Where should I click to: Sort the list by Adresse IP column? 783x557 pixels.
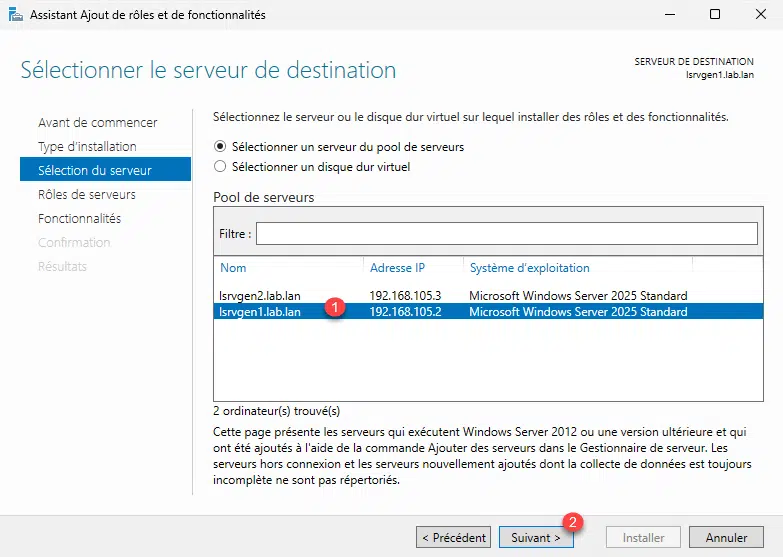(x=397, y=268)
